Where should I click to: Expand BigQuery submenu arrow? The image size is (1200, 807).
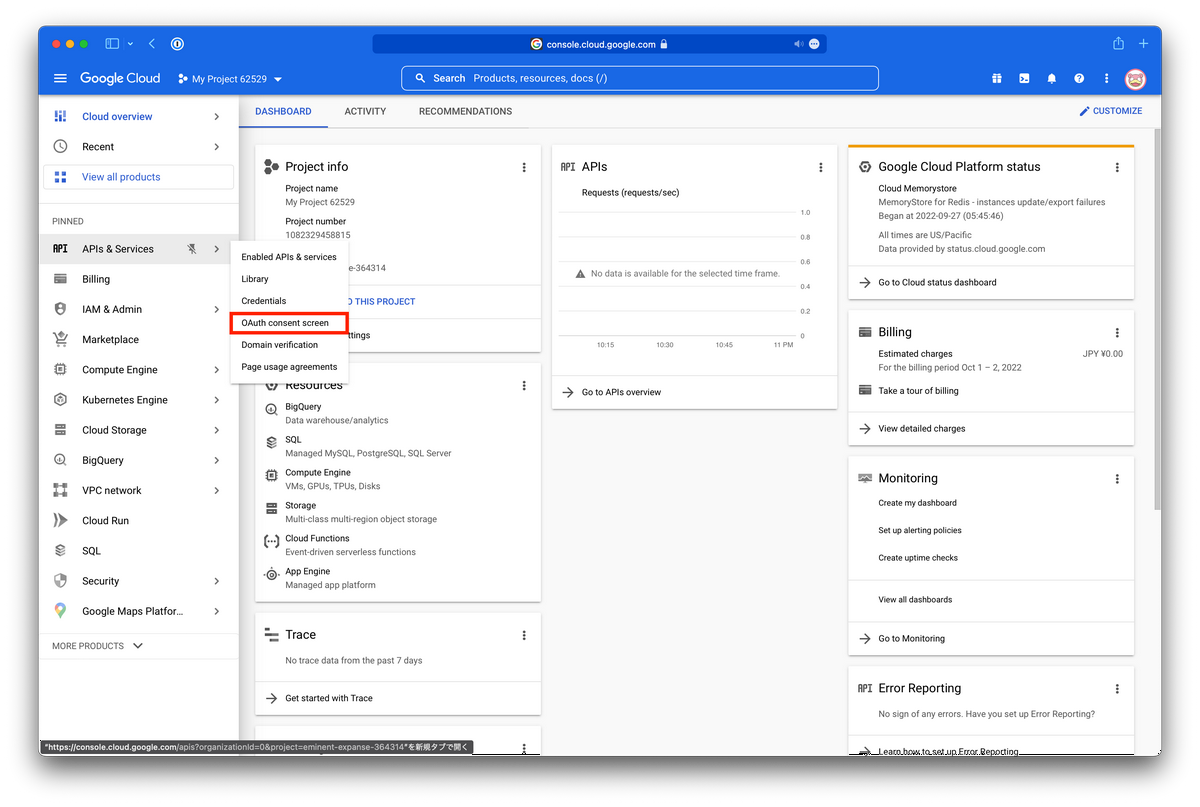[x=217, y=460]
